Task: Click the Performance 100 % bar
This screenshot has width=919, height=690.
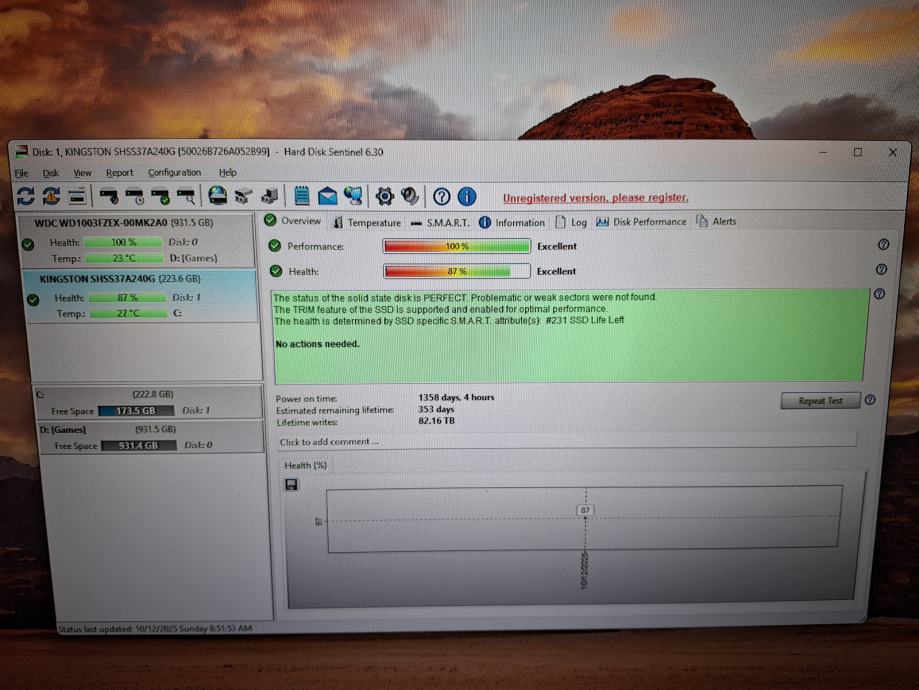Action: 457,246
